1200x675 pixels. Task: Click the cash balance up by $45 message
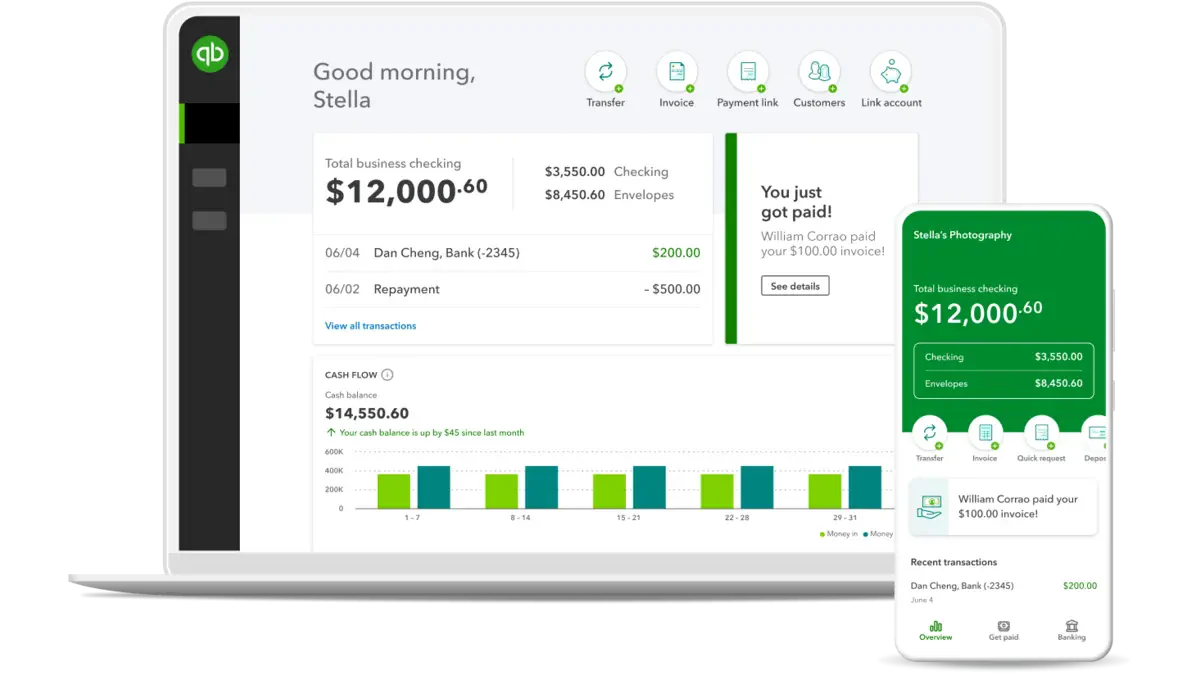[425, 433]
